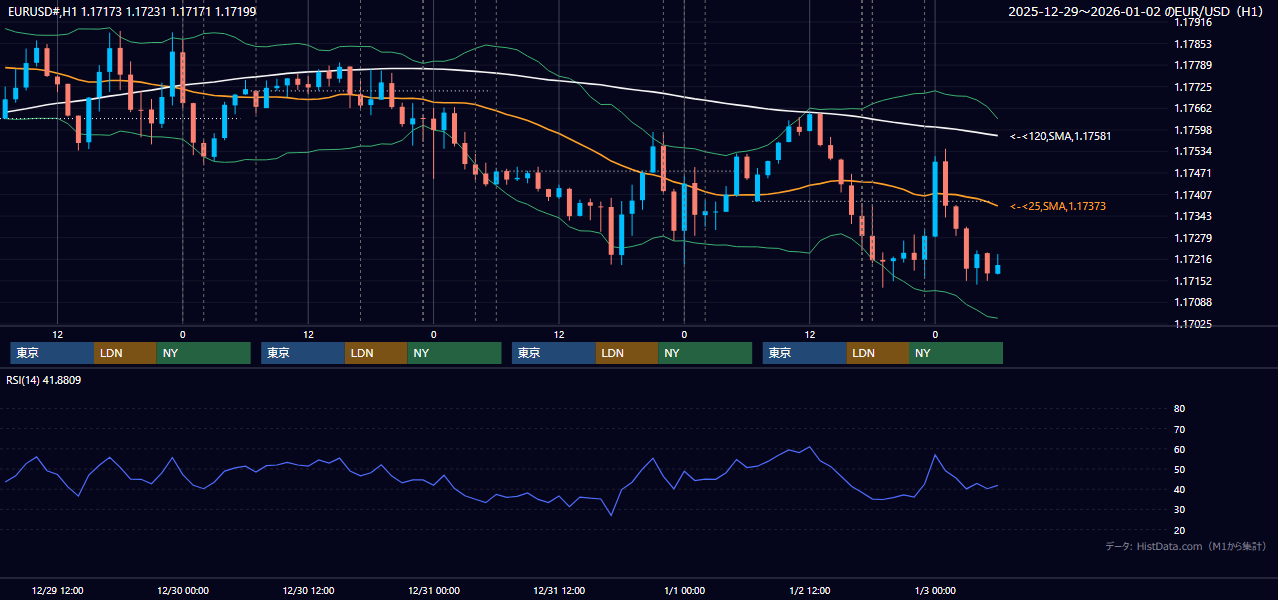Select the 120 SMA label reading 1.17581
1278x600 pixels.
point(1061,136)
